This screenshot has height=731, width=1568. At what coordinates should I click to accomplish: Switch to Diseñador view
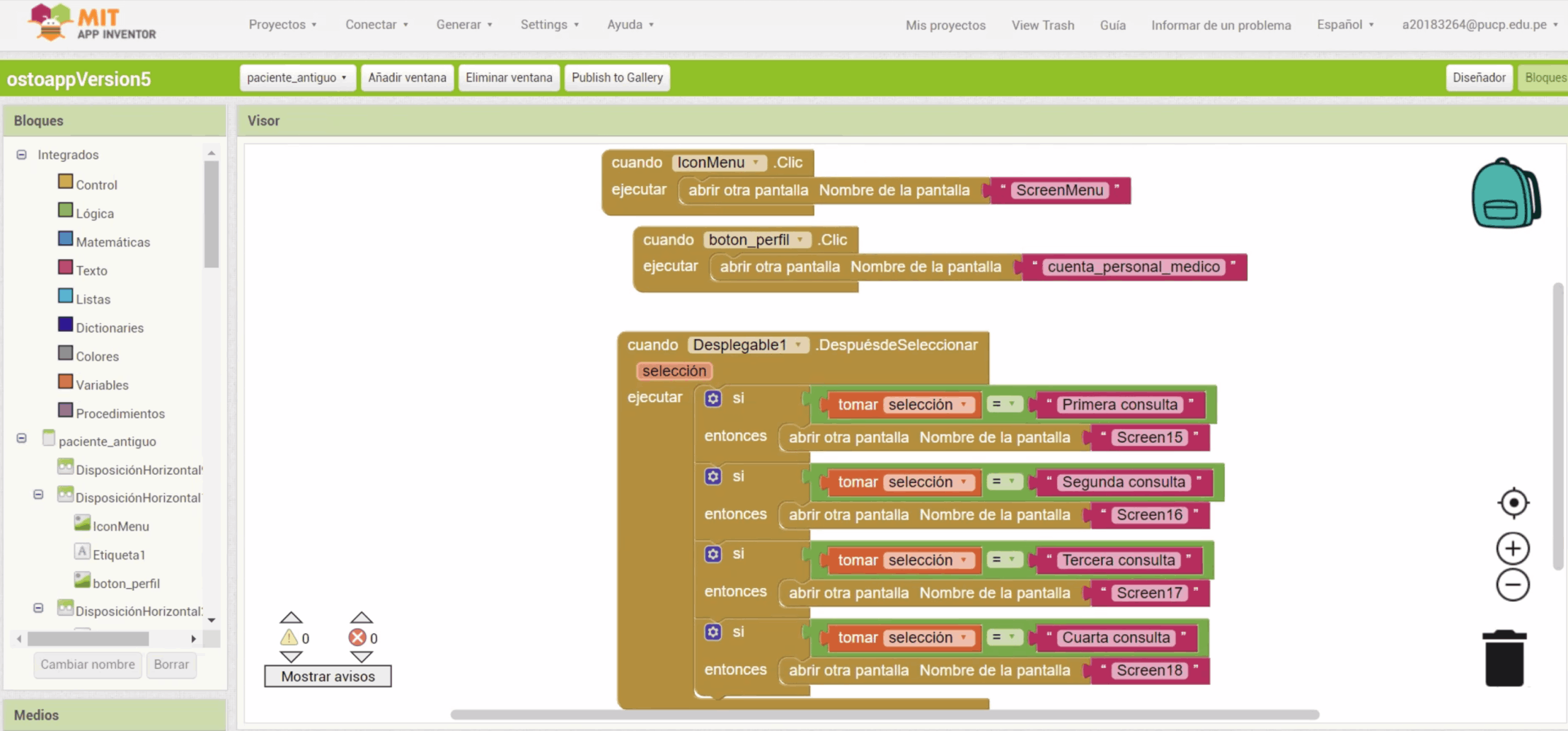[x=1479, y=77]
